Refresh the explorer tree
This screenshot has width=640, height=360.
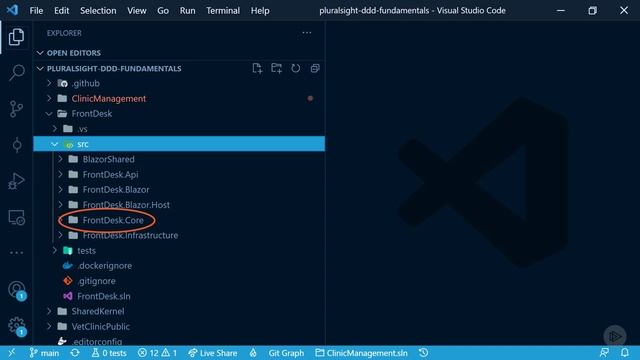(x=296, y=69)
